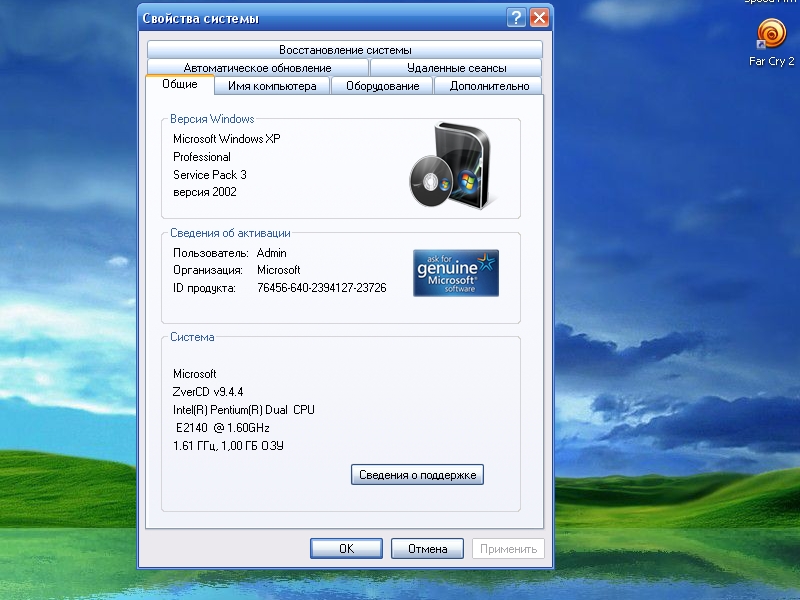
Task: Click the Применить button
Action: (508, 548)
